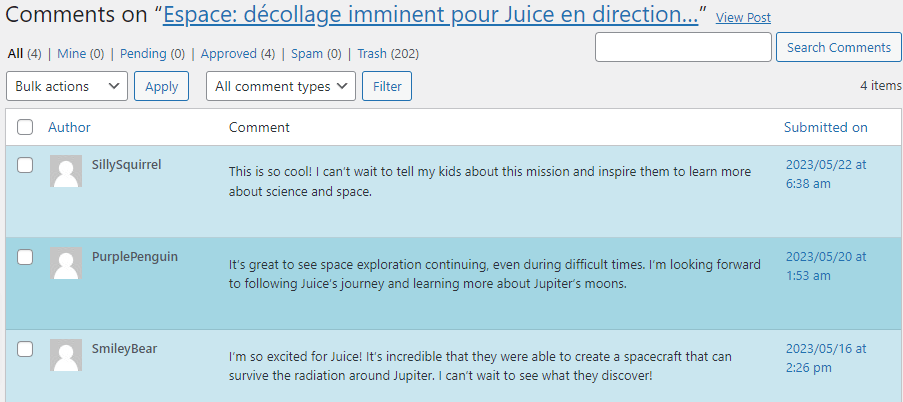903x402 pixels.
Task: Switch to the Trash (202) filter
Action: (388, 54)
